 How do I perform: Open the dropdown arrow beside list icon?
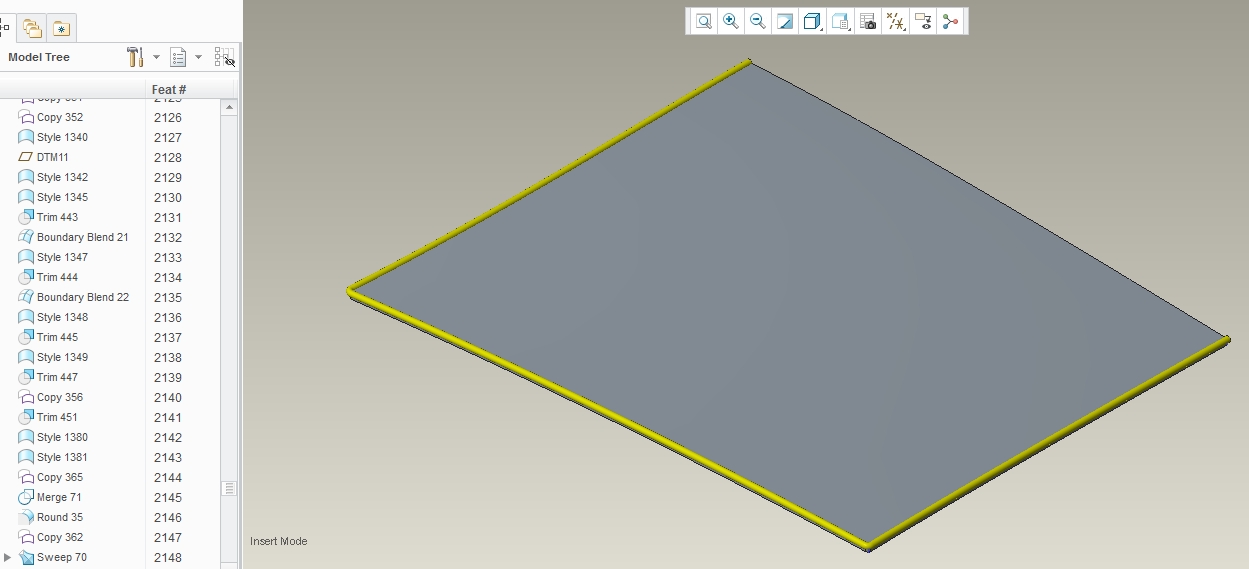pos(198,57)
